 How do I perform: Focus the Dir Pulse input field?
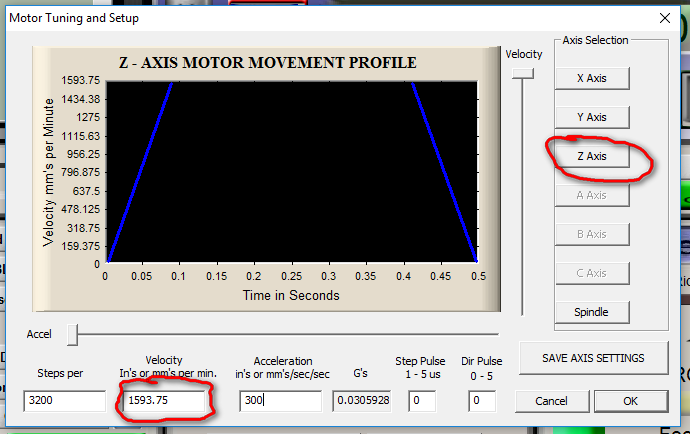click(482, 401)
